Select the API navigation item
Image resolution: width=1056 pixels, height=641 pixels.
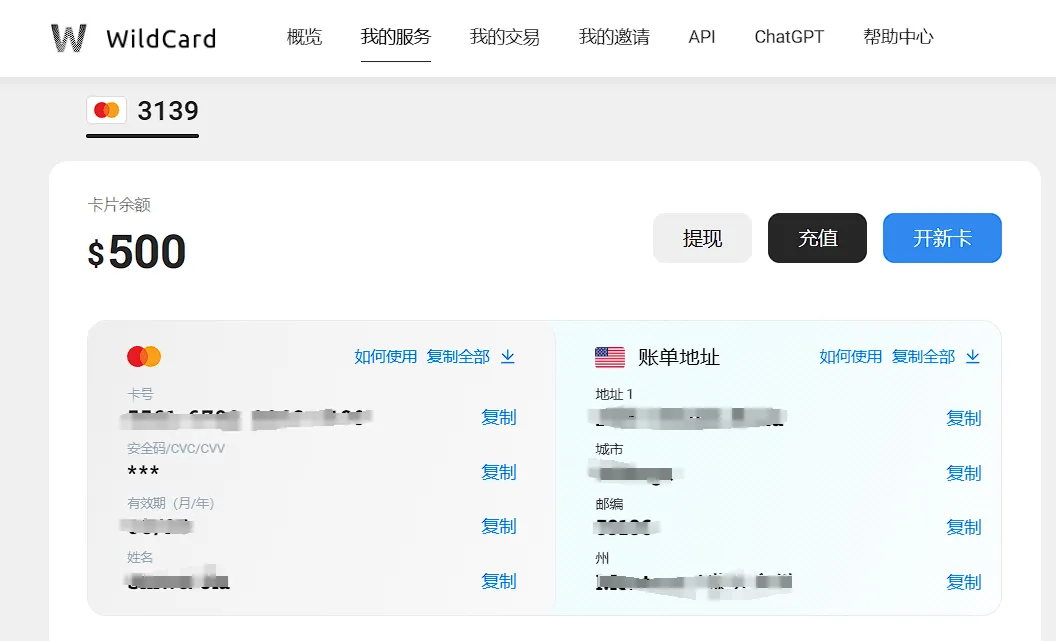702,37
